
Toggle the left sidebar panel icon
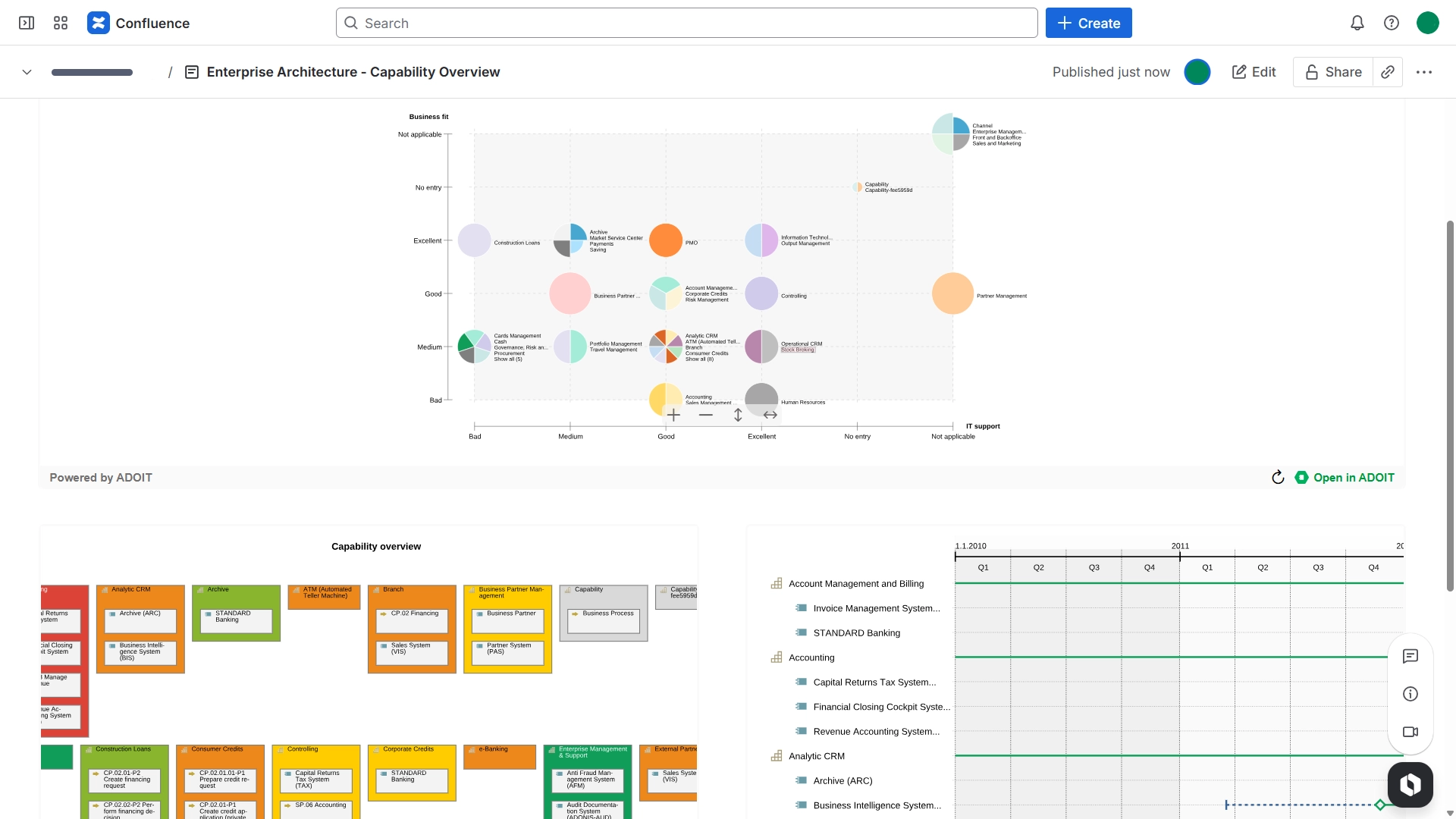click(x=27, y=23)
